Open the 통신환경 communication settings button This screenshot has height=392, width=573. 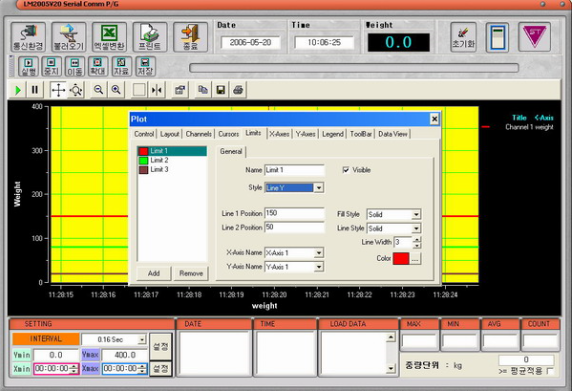click(28, 37)
